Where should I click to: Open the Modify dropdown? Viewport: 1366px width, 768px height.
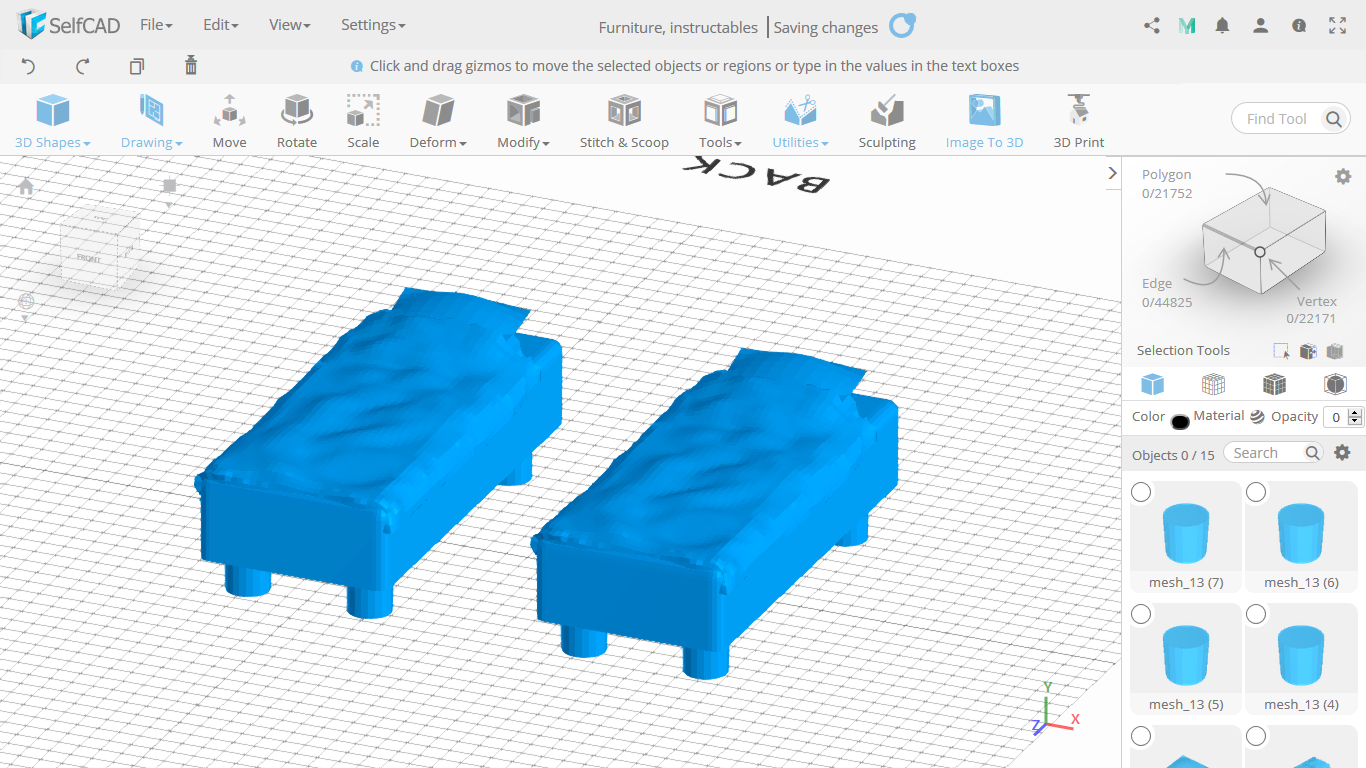coord(524,121)
